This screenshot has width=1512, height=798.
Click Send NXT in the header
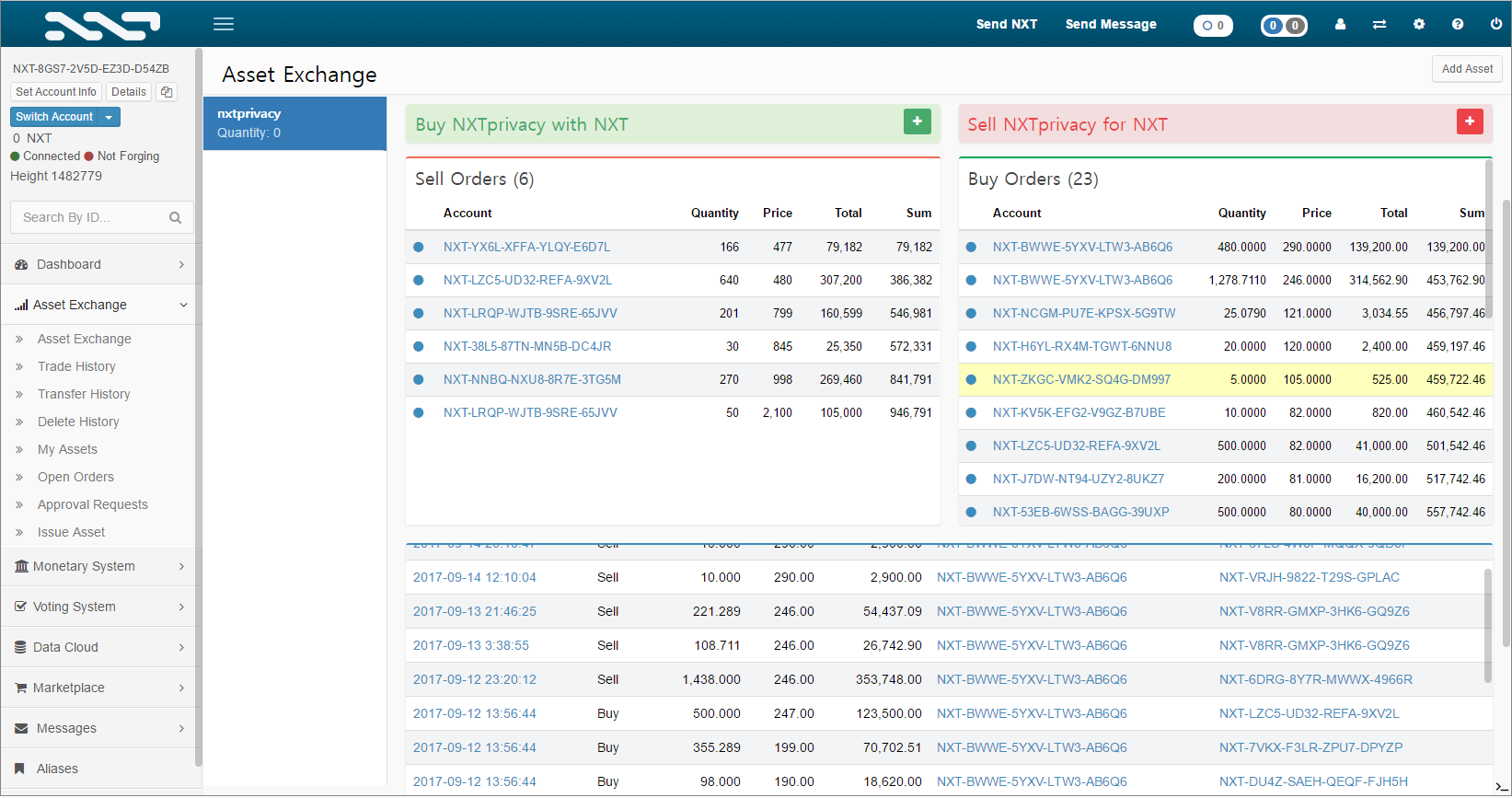coord(1006,25)
